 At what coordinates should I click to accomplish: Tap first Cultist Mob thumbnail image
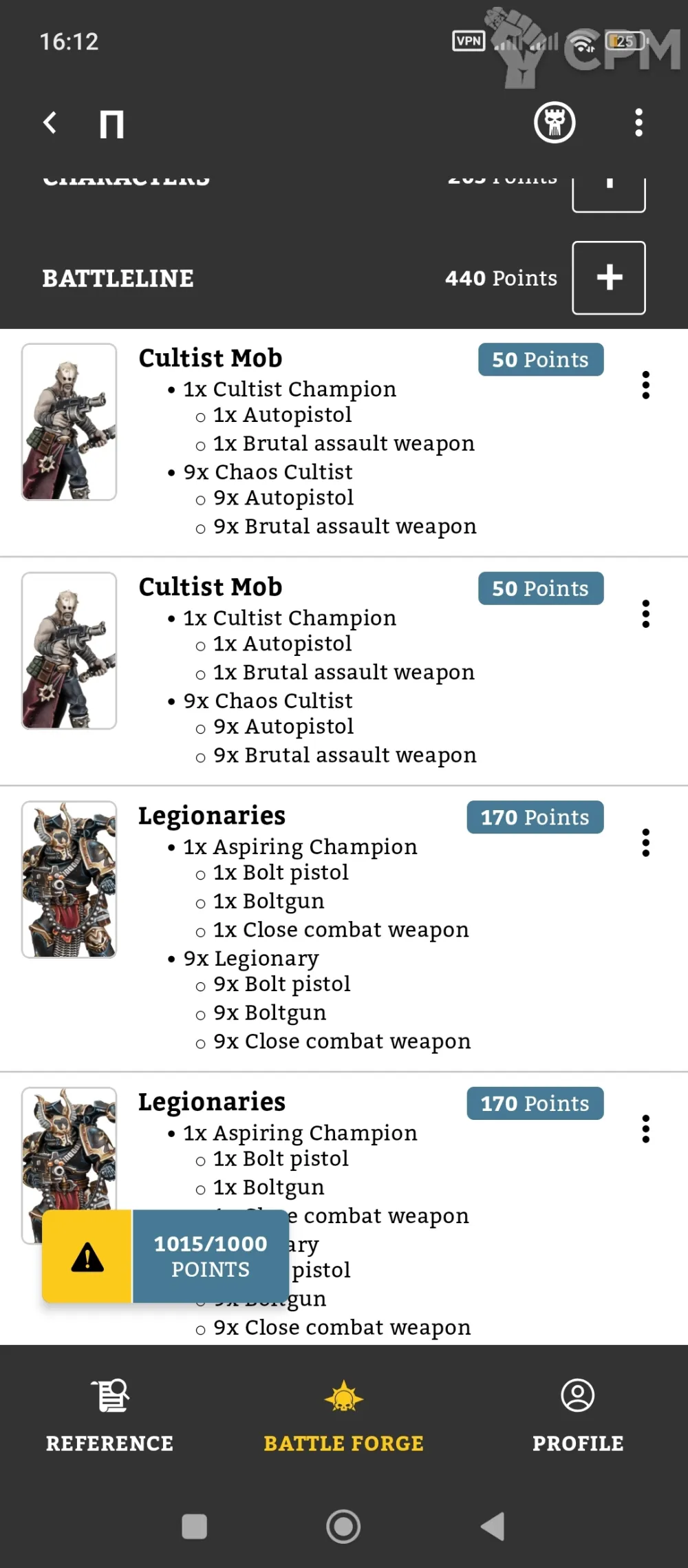click(69, 422)
